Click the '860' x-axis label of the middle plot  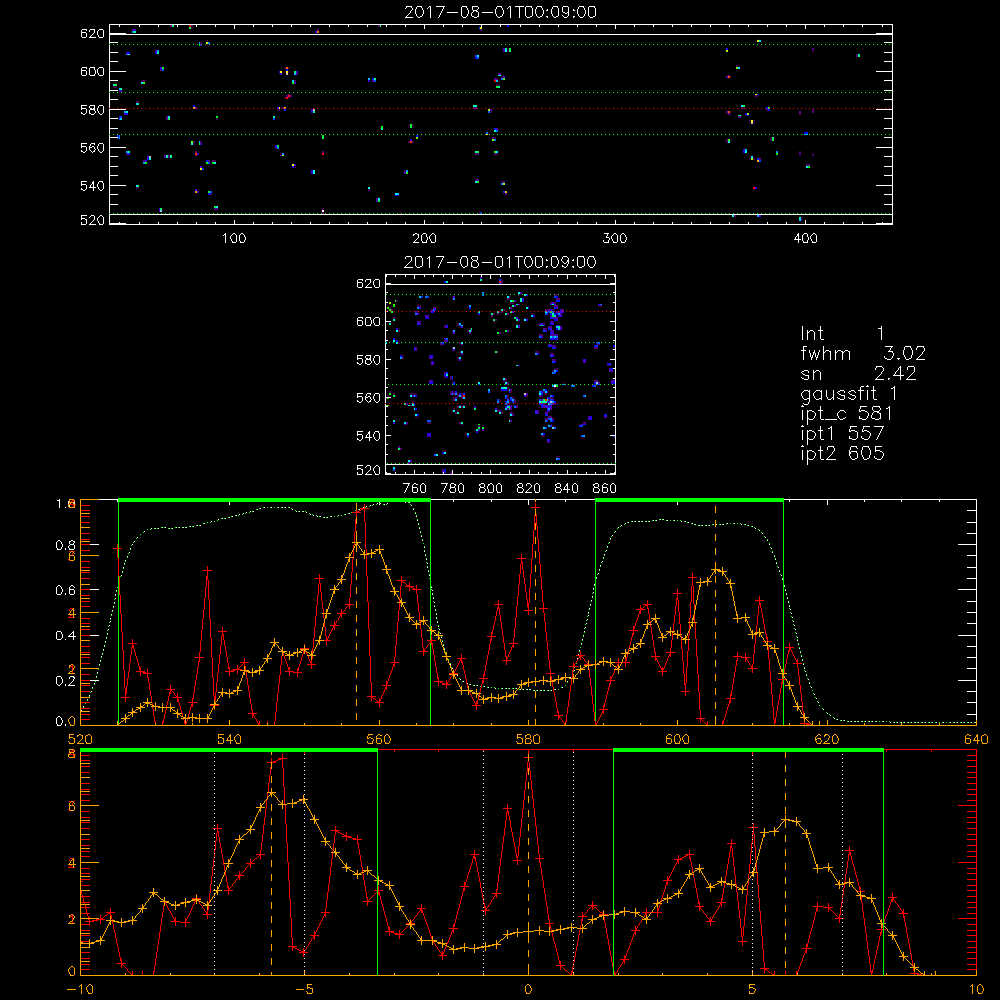pos(604,489)
